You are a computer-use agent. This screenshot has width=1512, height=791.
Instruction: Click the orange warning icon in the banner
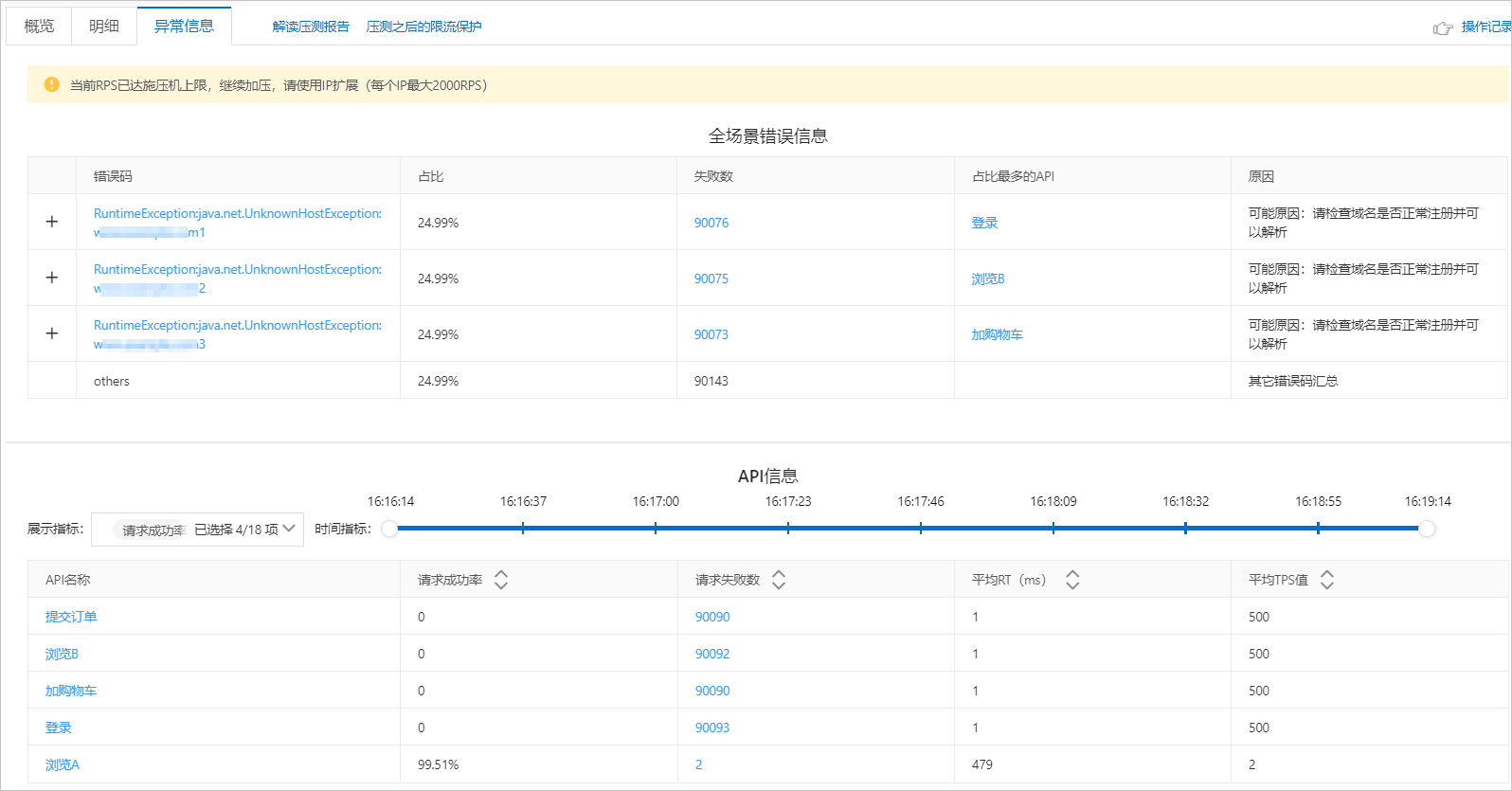[x=52, y=84]
